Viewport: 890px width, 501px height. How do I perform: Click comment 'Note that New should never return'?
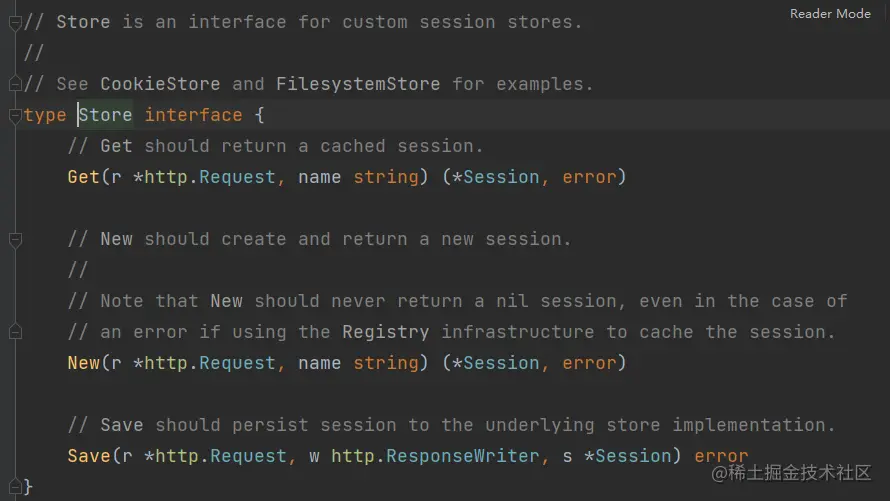click(457, 301)
